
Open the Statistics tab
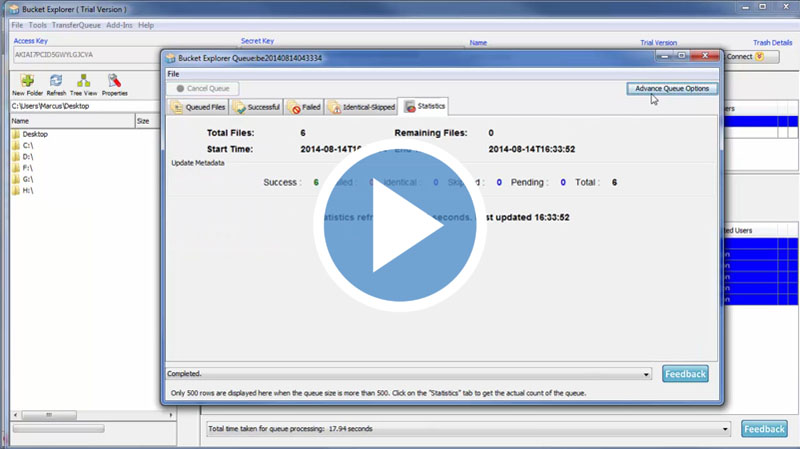click(425, 106)
